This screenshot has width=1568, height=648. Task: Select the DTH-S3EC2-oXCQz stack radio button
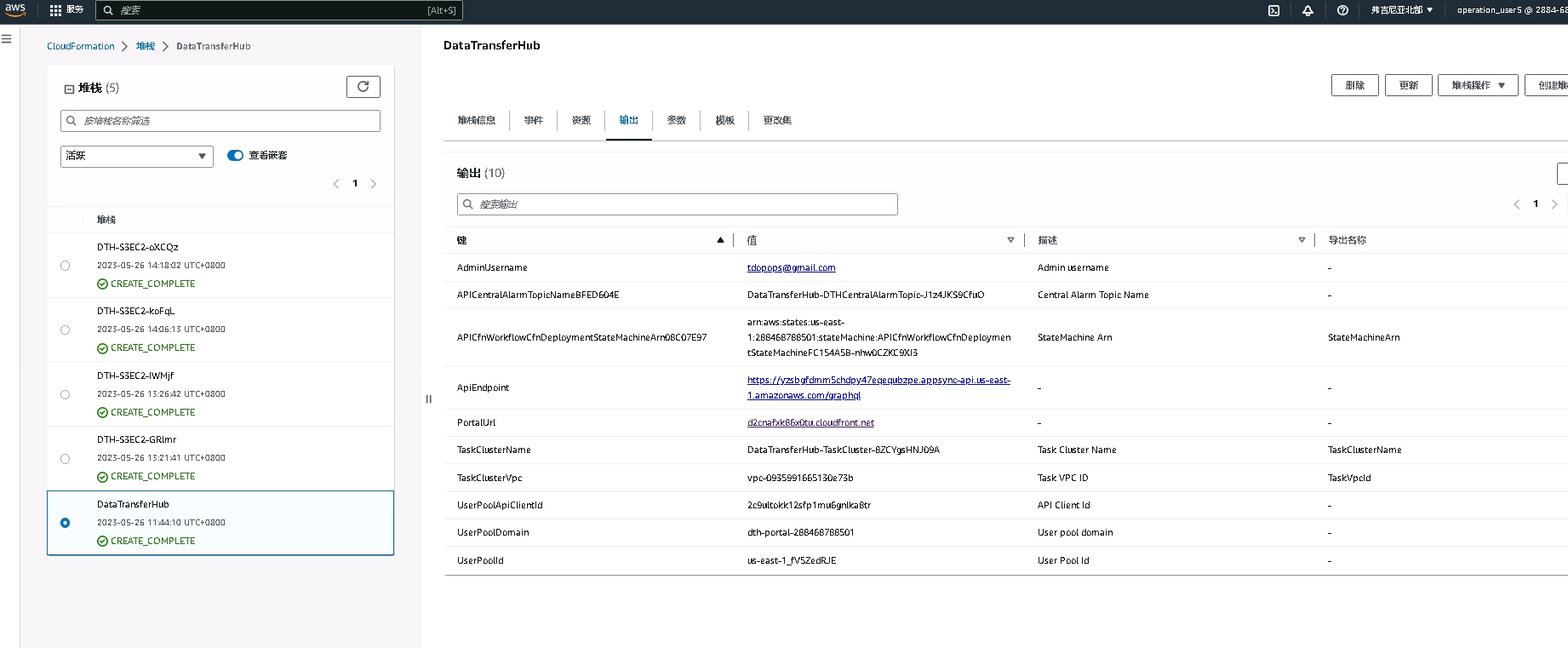[x=66, y=266]
